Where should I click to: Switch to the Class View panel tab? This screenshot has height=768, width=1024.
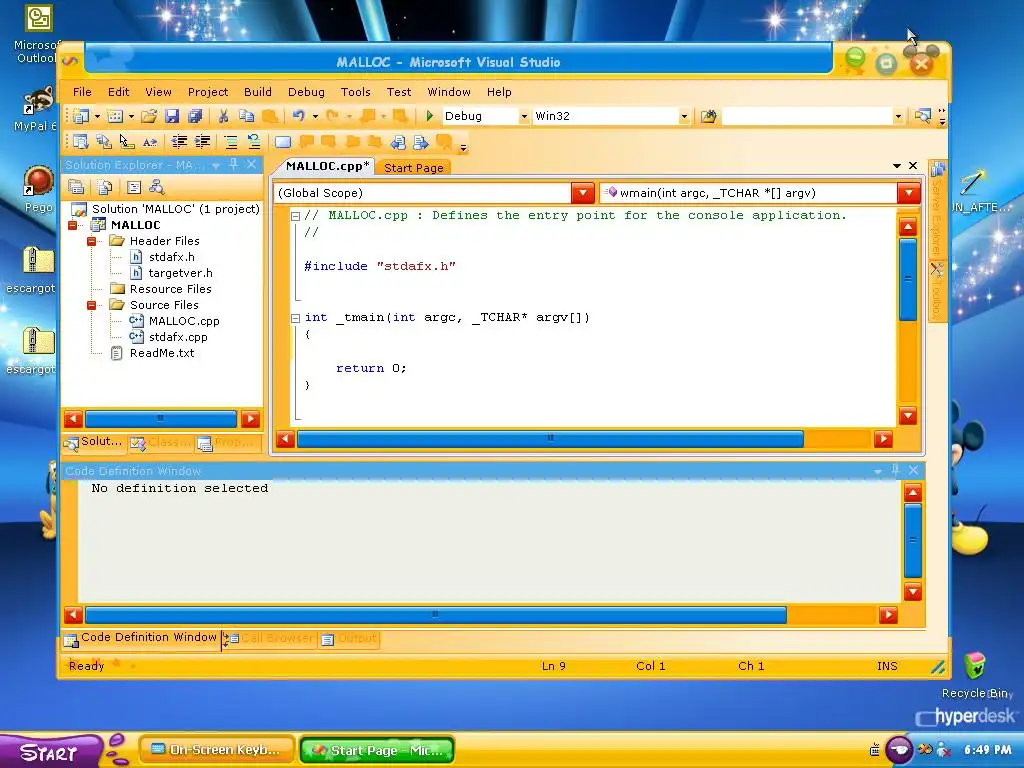(x=161, y=443)
